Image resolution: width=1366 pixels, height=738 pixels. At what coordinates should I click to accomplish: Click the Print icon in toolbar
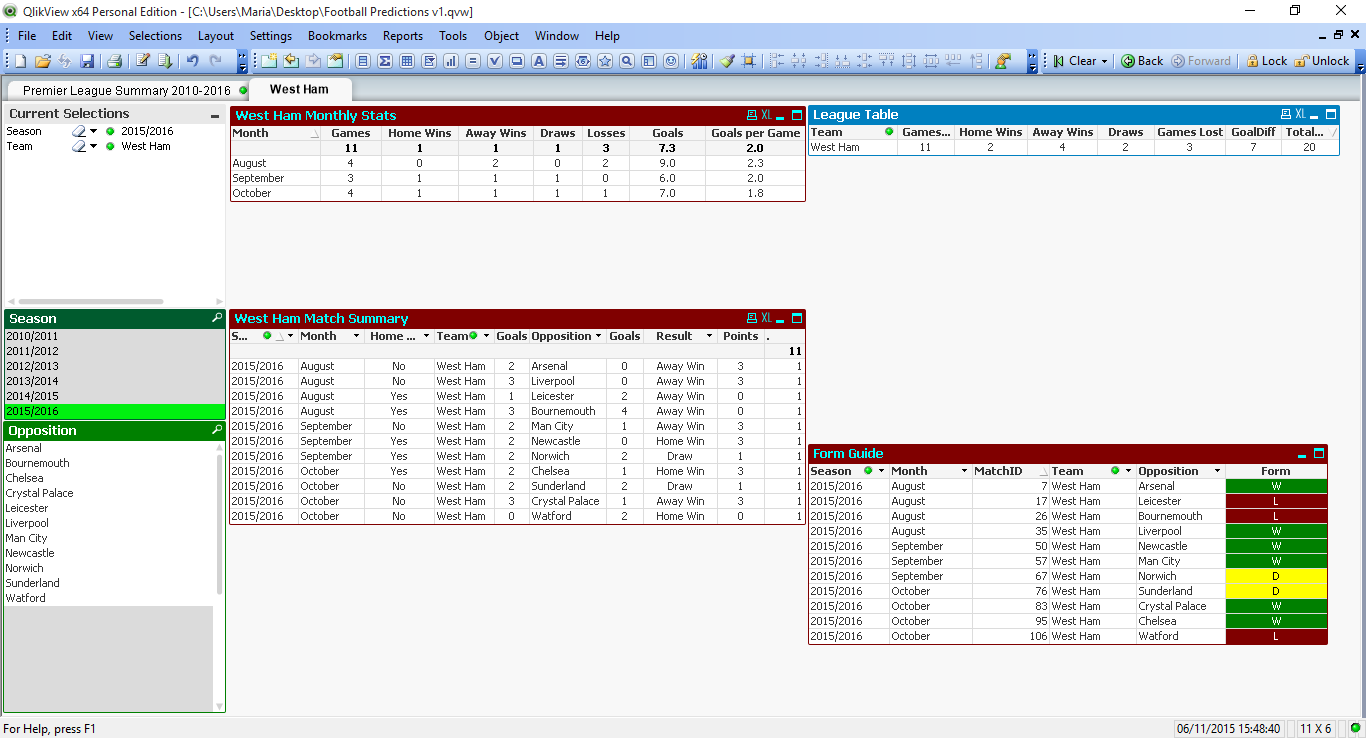[x=114, y=61]
